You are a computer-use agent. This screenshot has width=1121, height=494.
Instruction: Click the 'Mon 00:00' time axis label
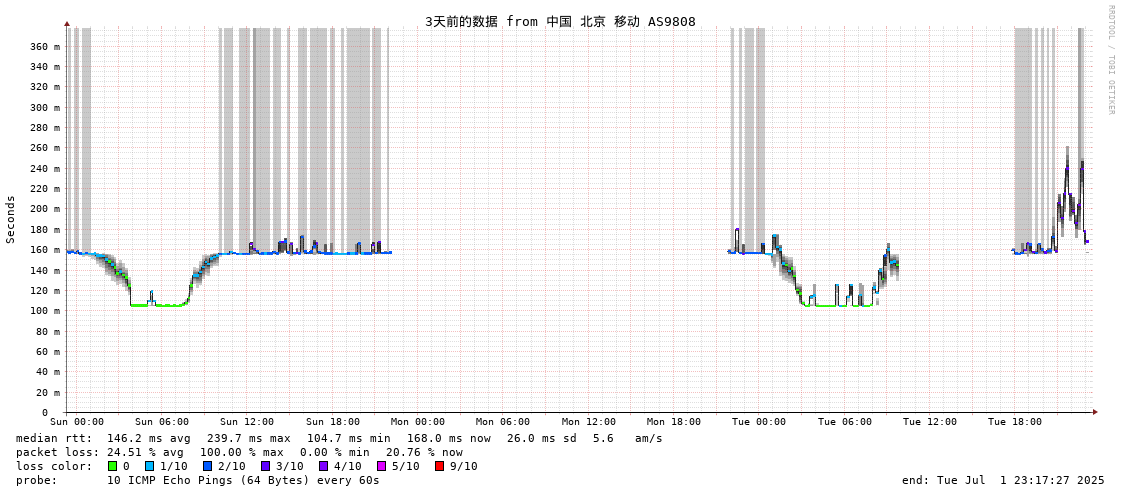click(418, 422)
